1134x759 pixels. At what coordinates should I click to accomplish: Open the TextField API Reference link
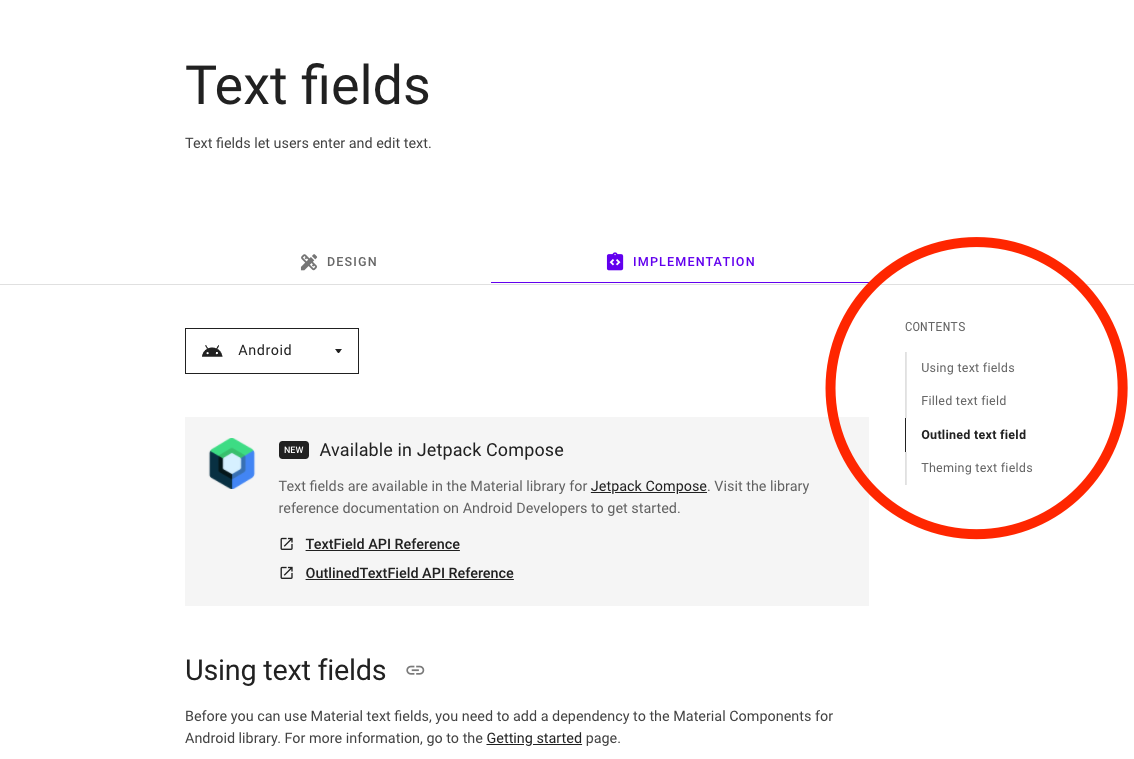point(382,544)
